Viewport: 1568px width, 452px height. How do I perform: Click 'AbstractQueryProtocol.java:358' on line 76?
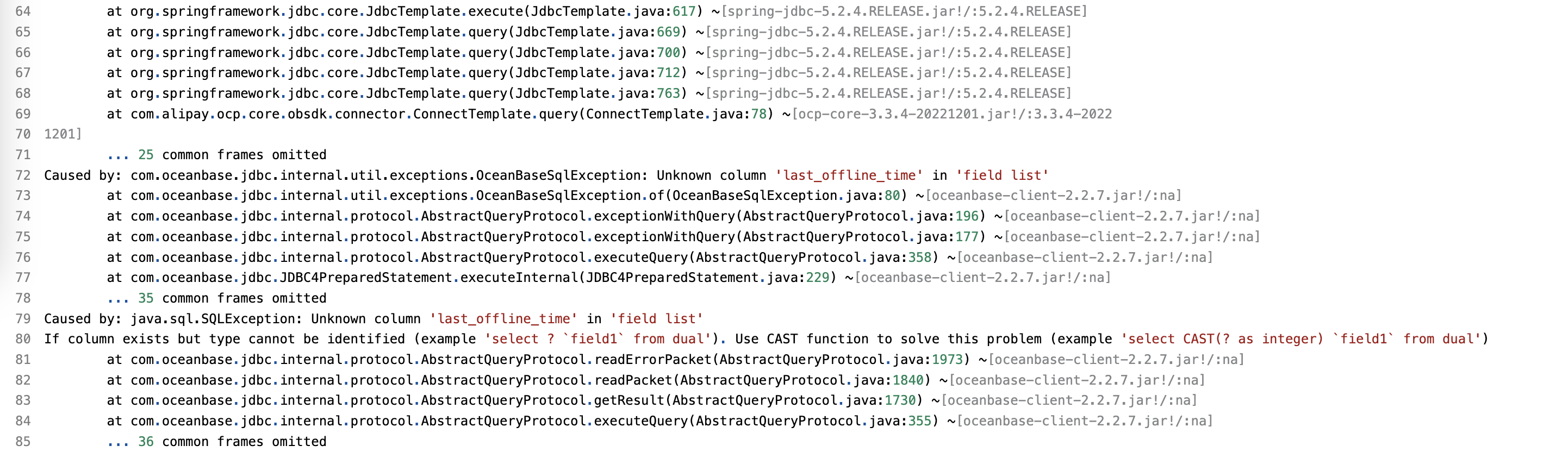pyautogui.click(x=814, y=258)
